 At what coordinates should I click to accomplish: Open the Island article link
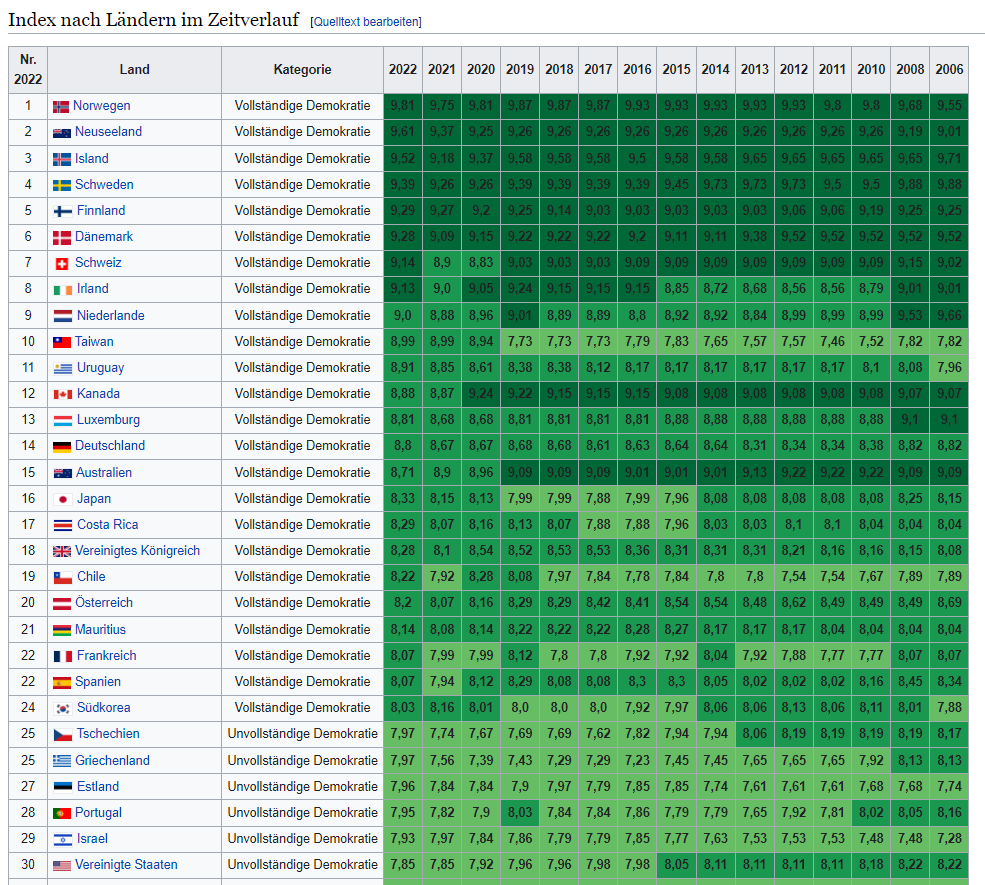(x=92, y=158)
